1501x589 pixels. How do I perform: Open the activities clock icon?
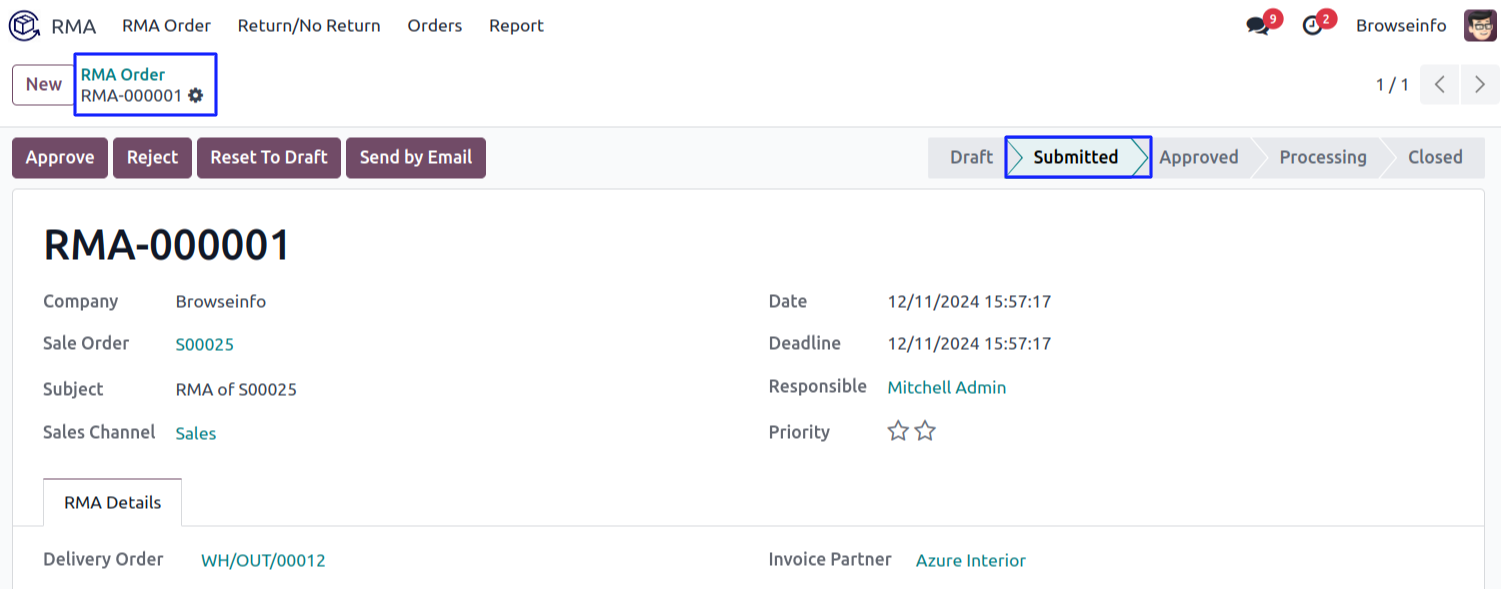(1313, 26)
